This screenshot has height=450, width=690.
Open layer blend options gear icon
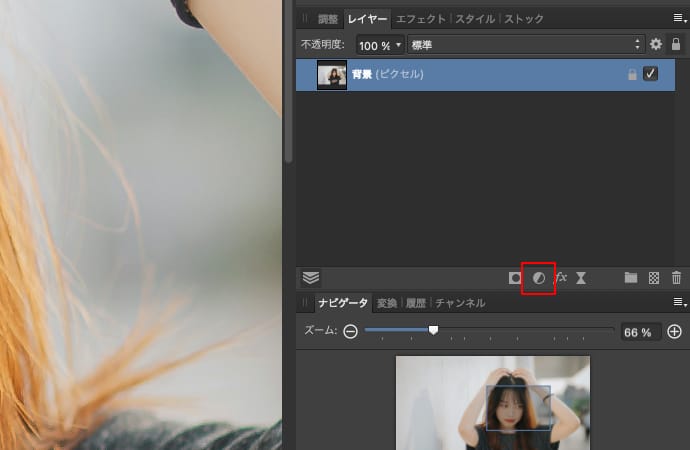656,45
